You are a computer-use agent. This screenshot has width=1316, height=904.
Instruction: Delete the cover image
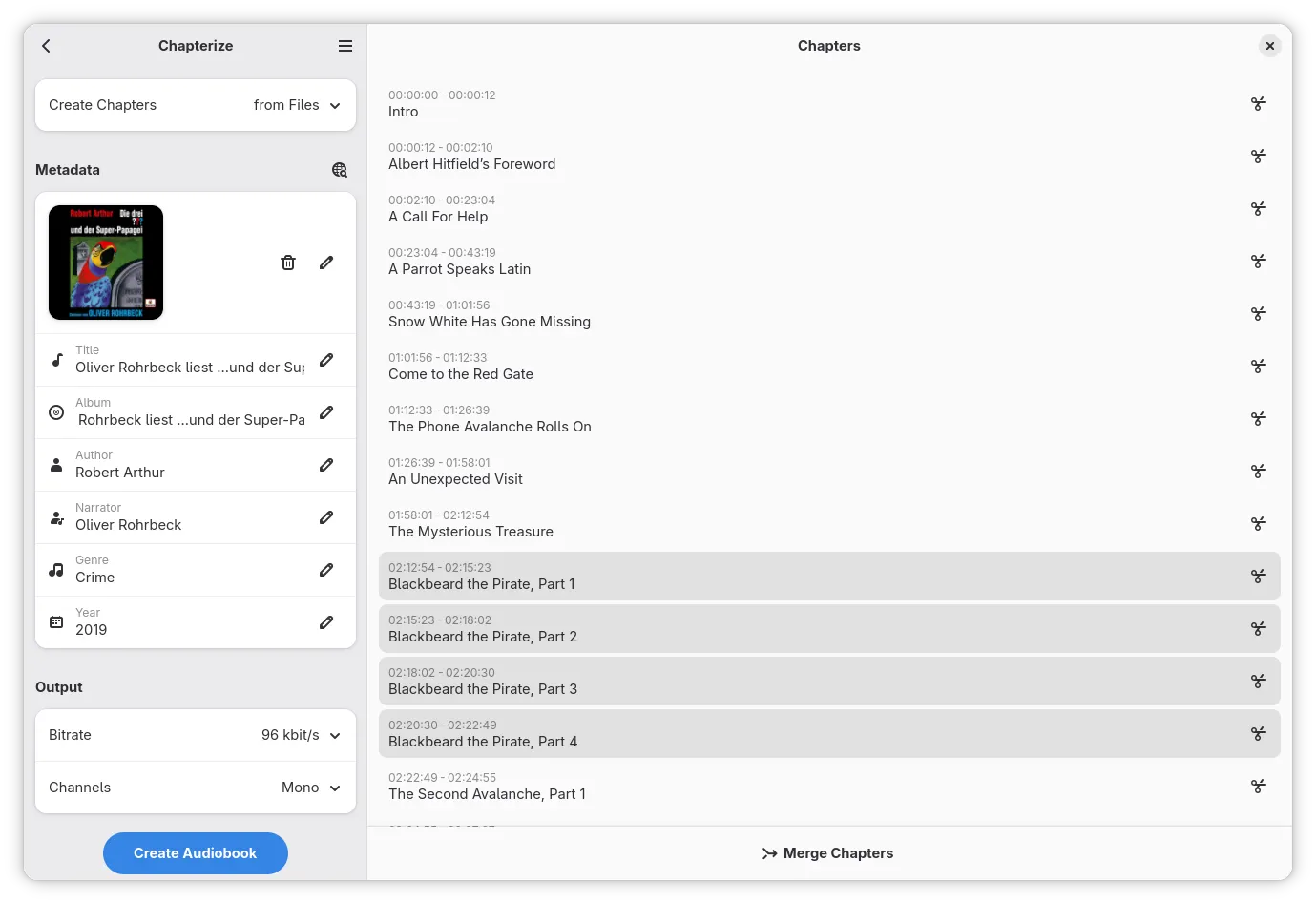288,263
